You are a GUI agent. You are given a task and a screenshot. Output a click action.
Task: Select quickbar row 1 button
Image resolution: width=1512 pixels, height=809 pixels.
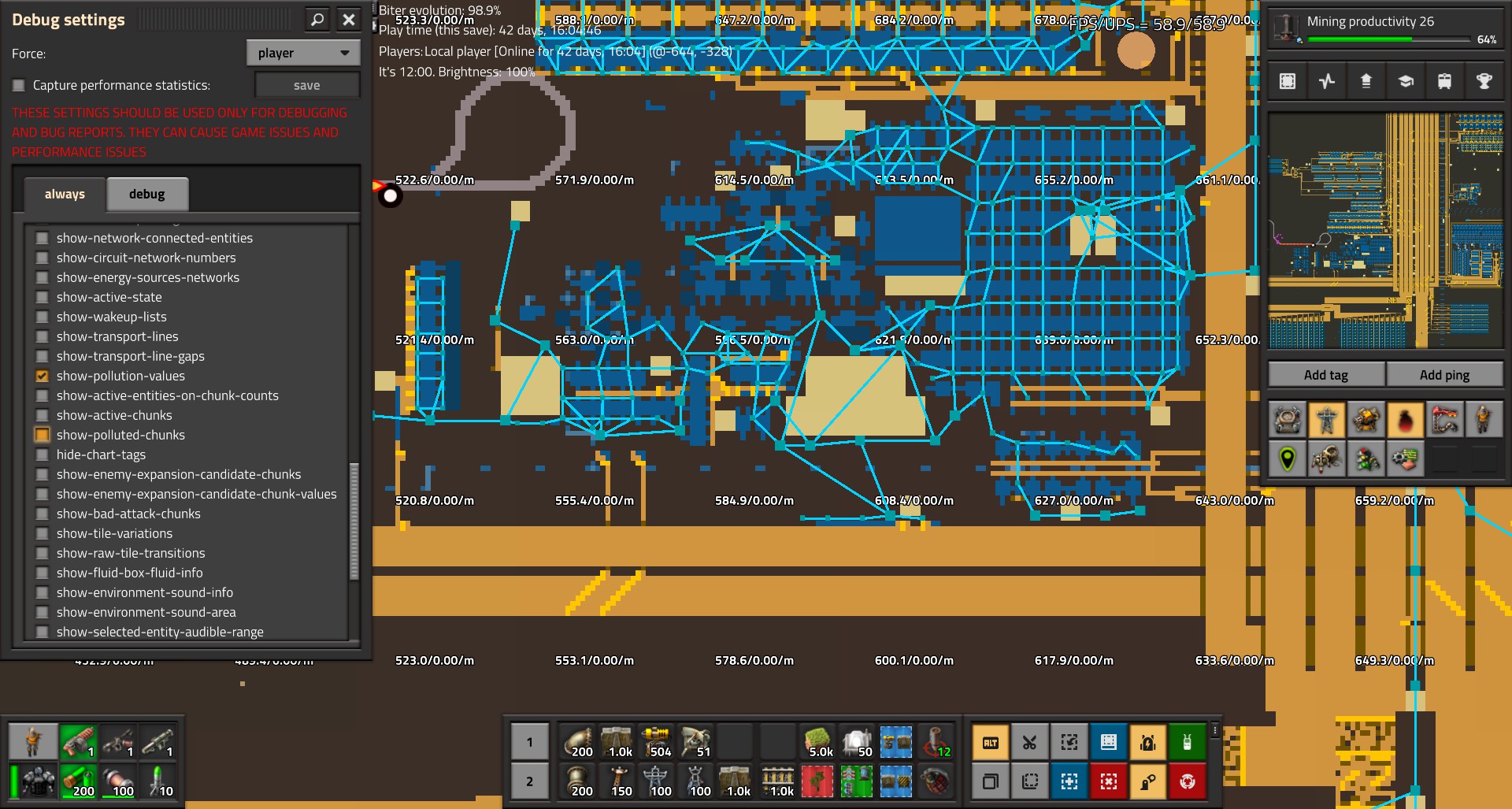[x=529, y=742]
